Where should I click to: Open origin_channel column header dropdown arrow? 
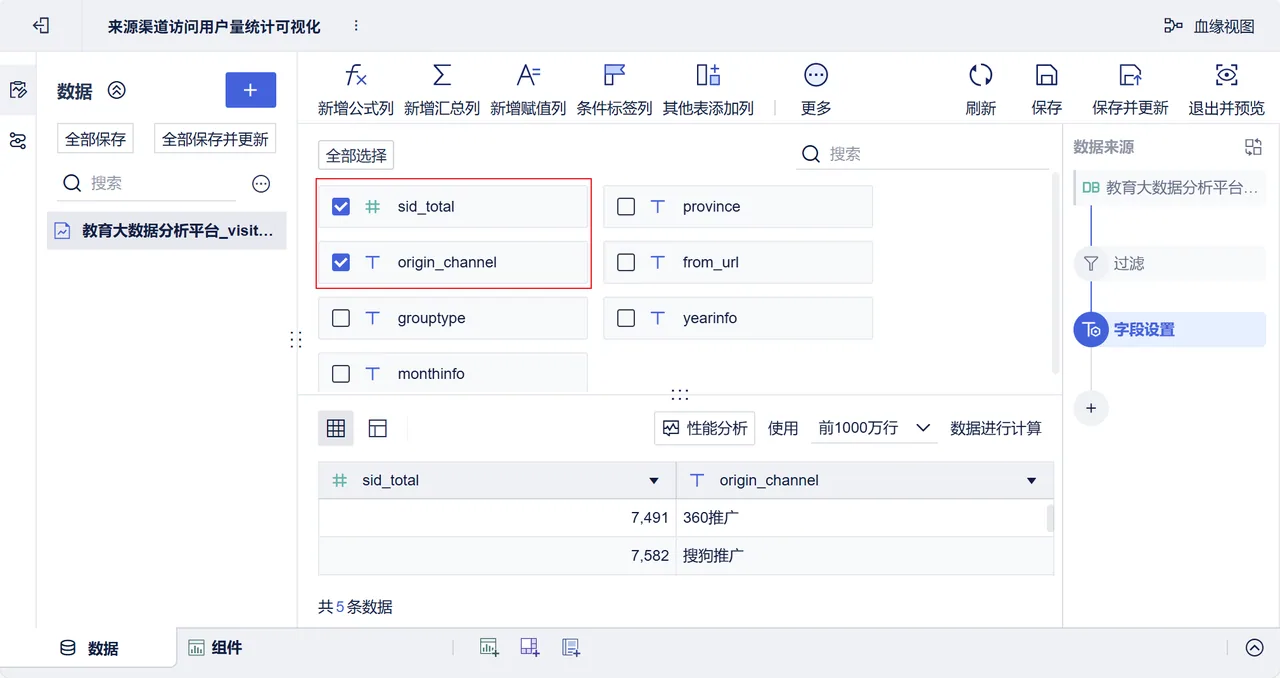[1032, 481]
